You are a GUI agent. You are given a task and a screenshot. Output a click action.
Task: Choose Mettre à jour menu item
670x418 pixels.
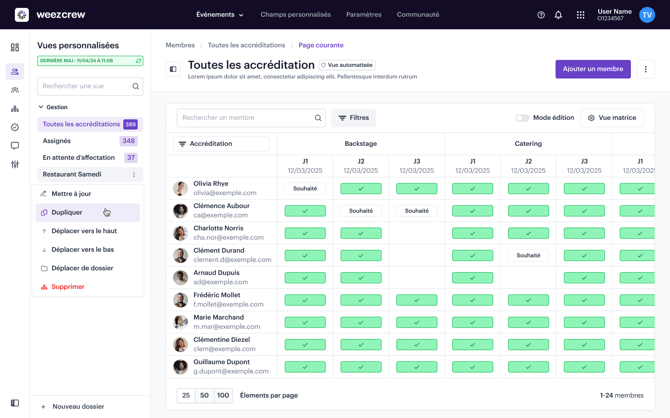pyautogui.click(x=88, y=194)
